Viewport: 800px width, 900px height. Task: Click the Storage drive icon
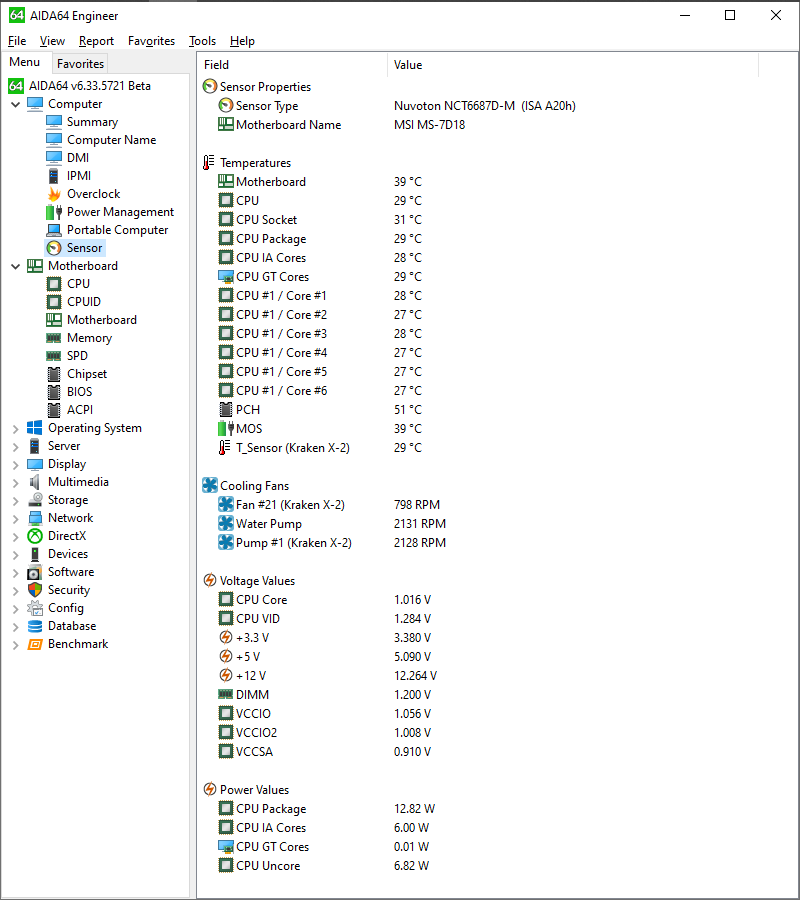point(35,500)
